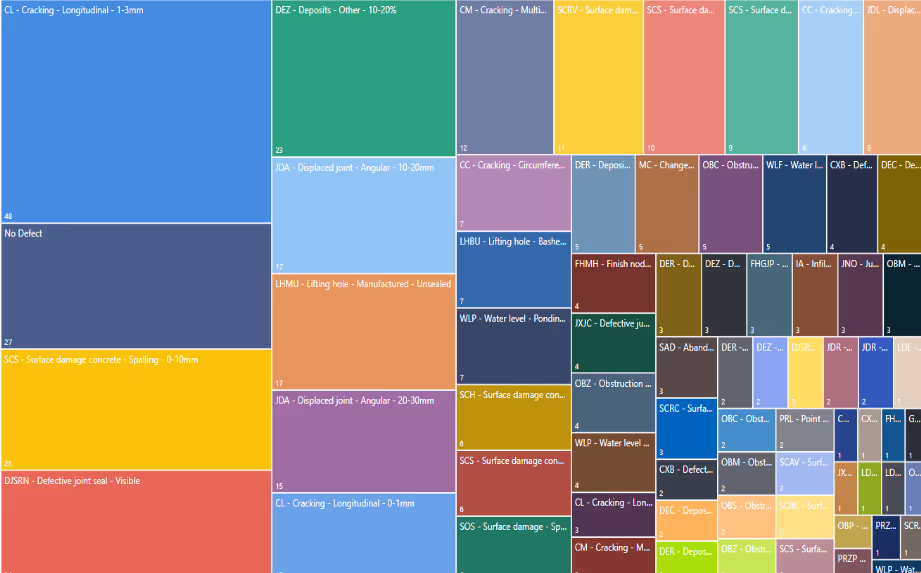Image resolution: width=921 pixels, height=573 pixels.
Task: Select the teal SCS tile with count 9
Action: [x=761, y=77]
